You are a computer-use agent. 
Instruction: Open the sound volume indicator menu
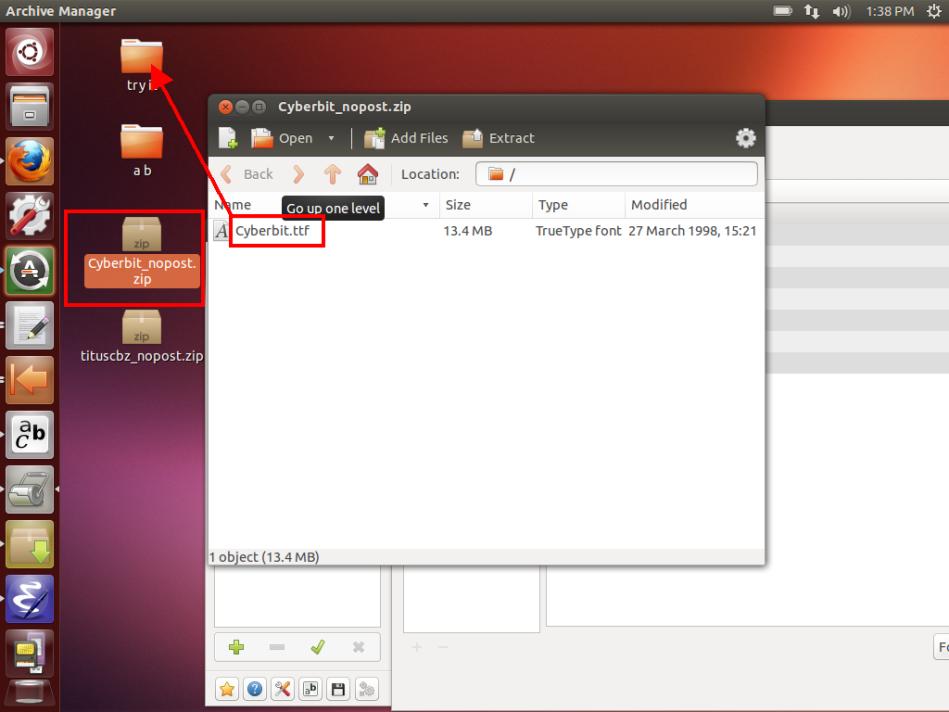(840, 11)
